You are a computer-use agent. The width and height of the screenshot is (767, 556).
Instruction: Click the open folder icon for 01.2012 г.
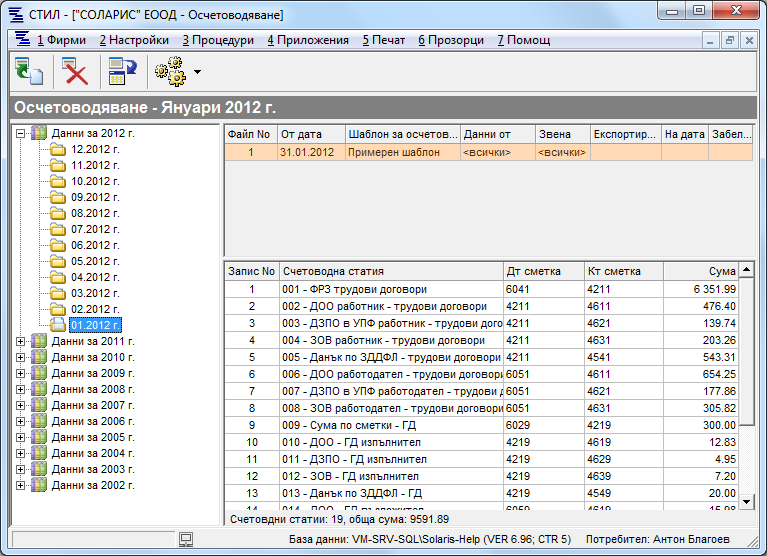click(x=58, y=325)
